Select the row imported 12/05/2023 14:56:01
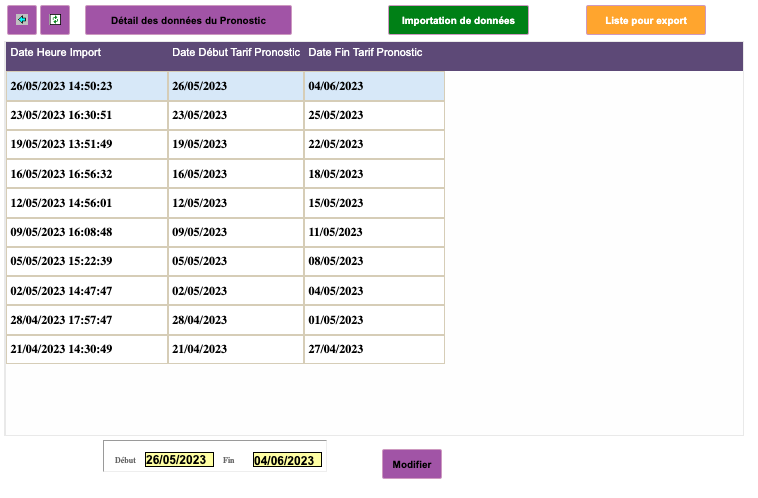 tap(225, 203)
